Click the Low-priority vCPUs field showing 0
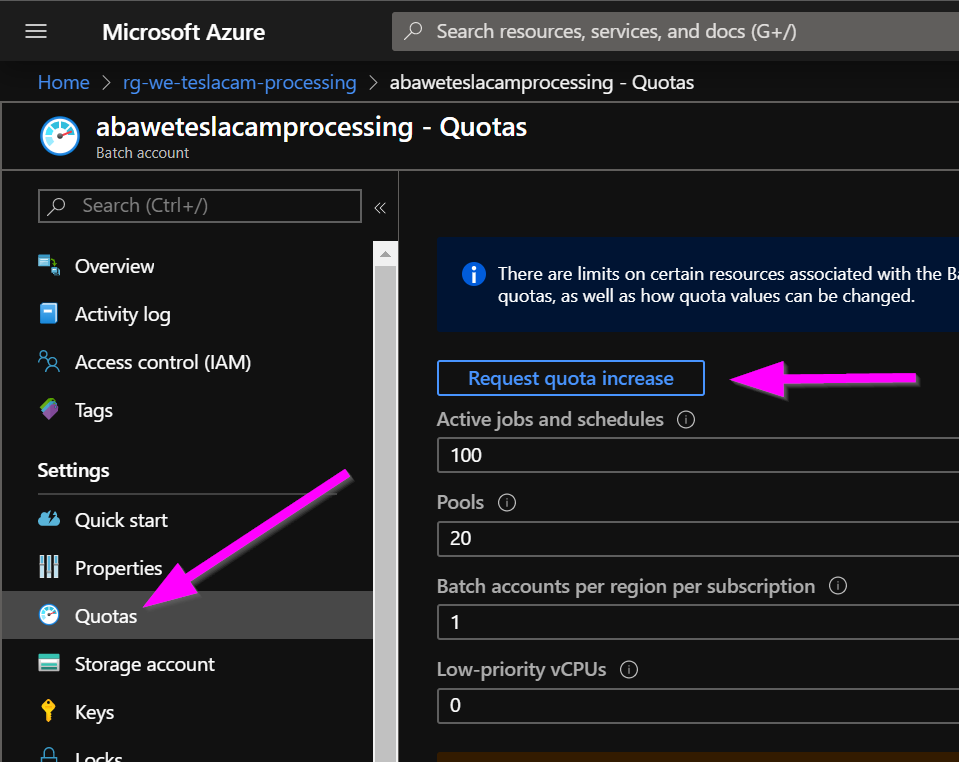This screenshot has width=959, height=762. click(698, 705)
